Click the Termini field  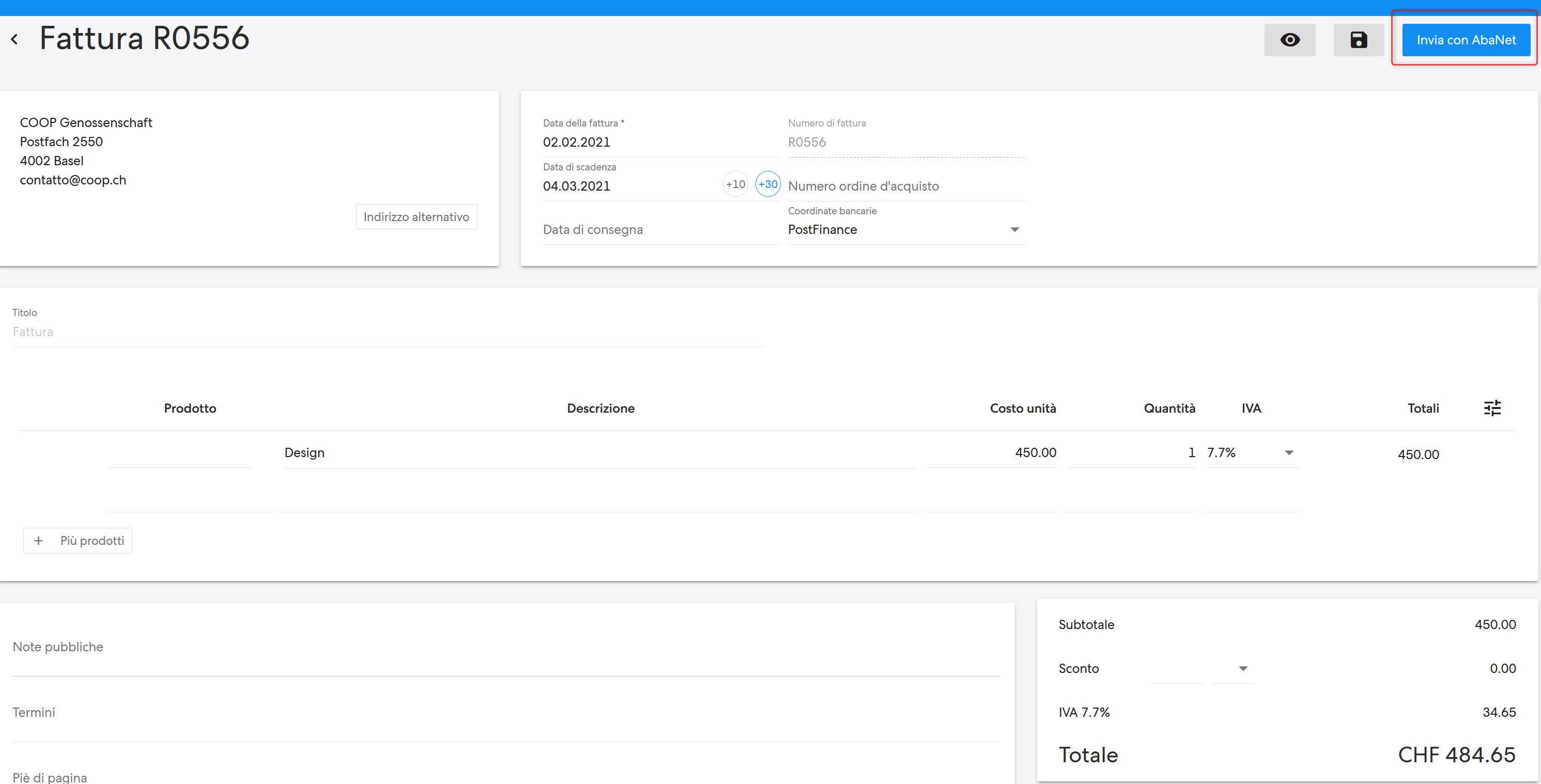506,713
